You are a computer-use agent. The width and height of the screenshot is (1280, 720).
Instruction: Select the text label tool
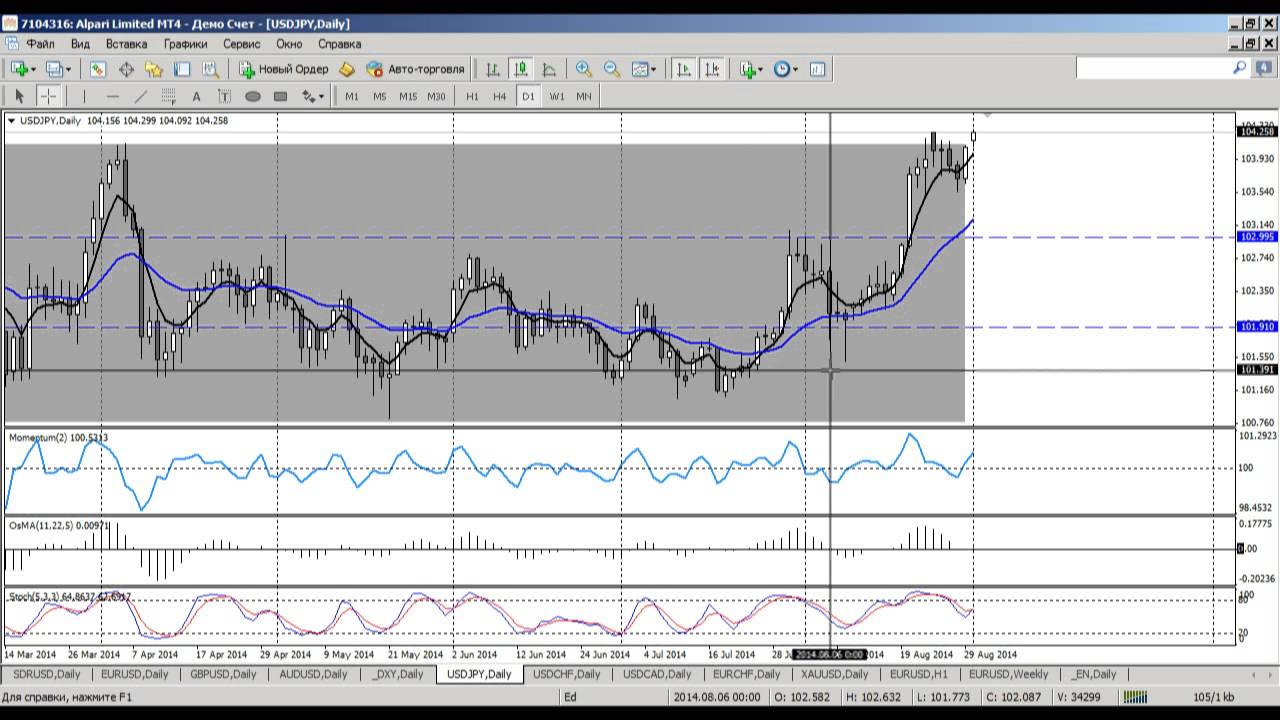point(224,96)
